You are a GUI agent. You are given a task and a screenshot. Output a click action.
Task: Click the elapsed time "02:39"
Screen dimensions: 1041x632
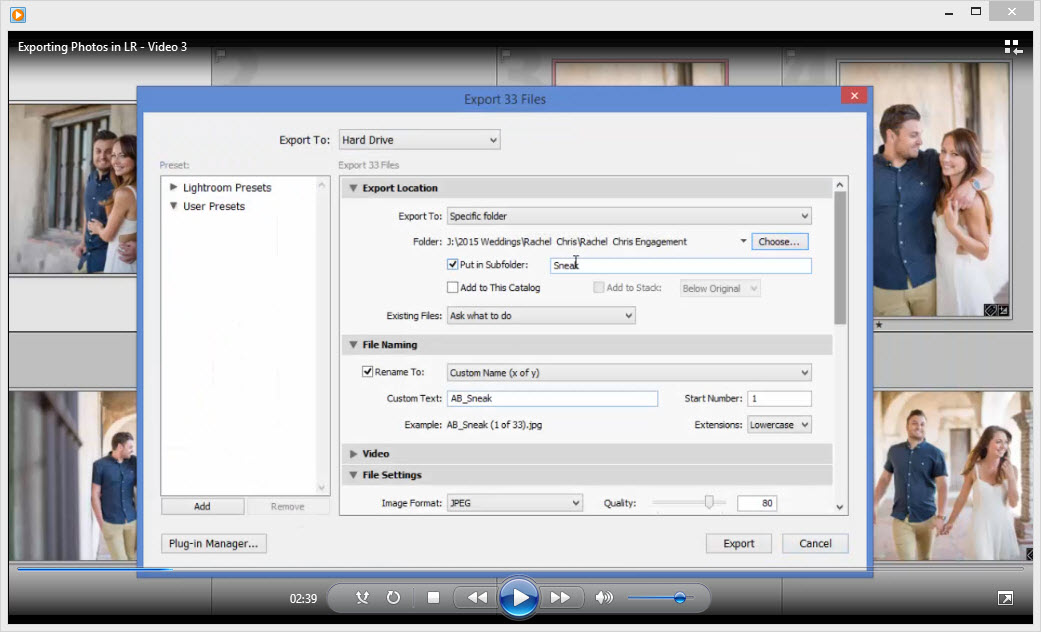tap(303, 598)
